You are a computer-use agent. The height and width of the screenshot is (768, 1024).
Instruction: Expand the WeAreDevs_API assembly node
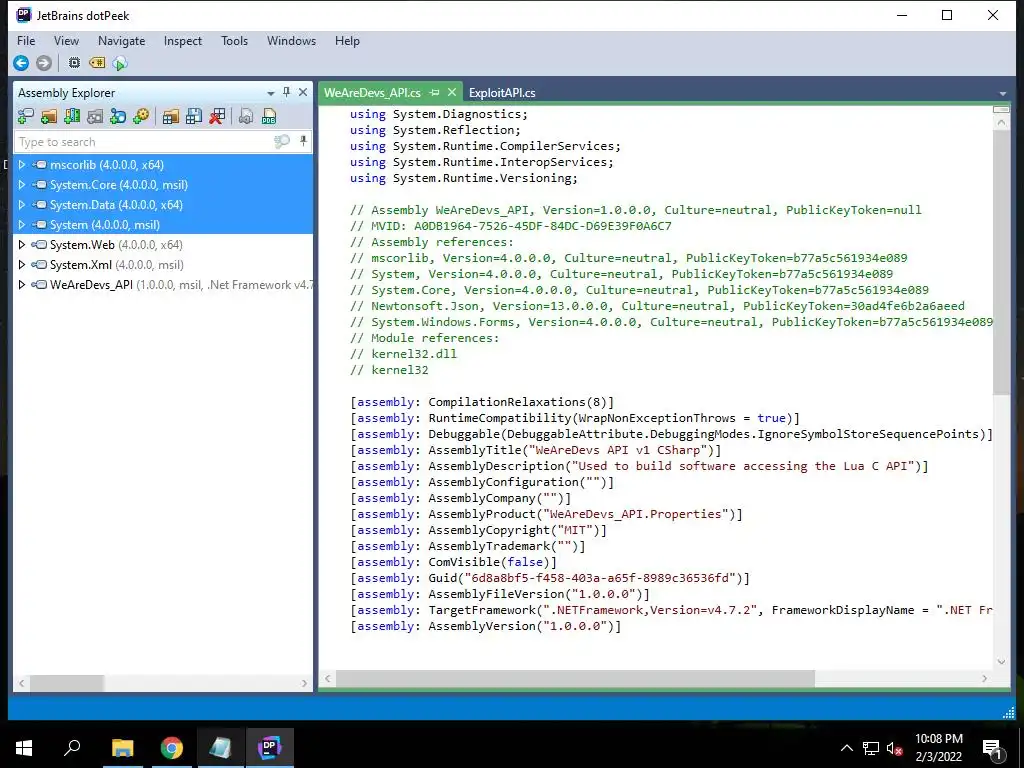22,285
